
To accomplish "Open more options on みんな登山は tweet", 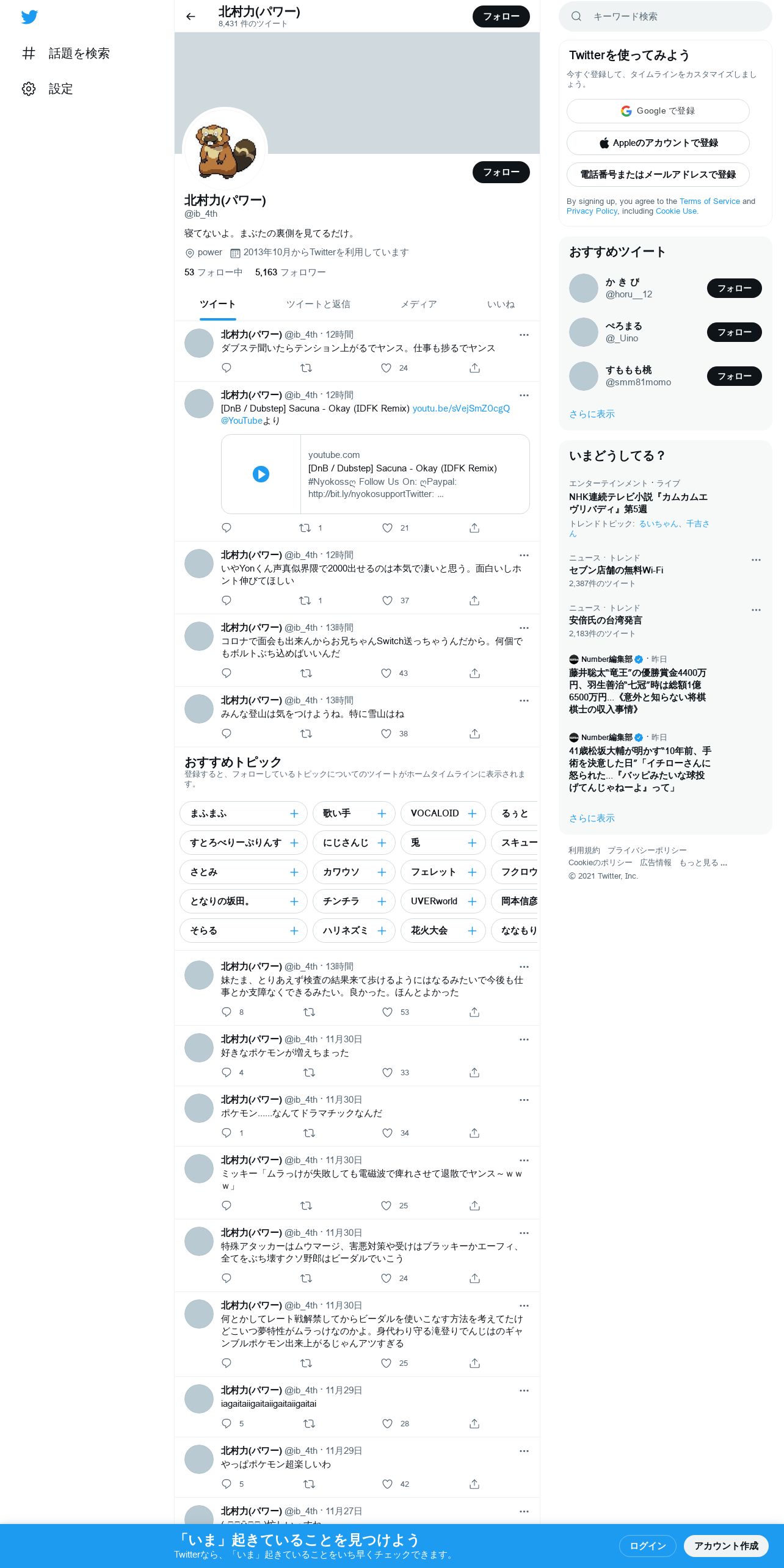I will (524, 700).
